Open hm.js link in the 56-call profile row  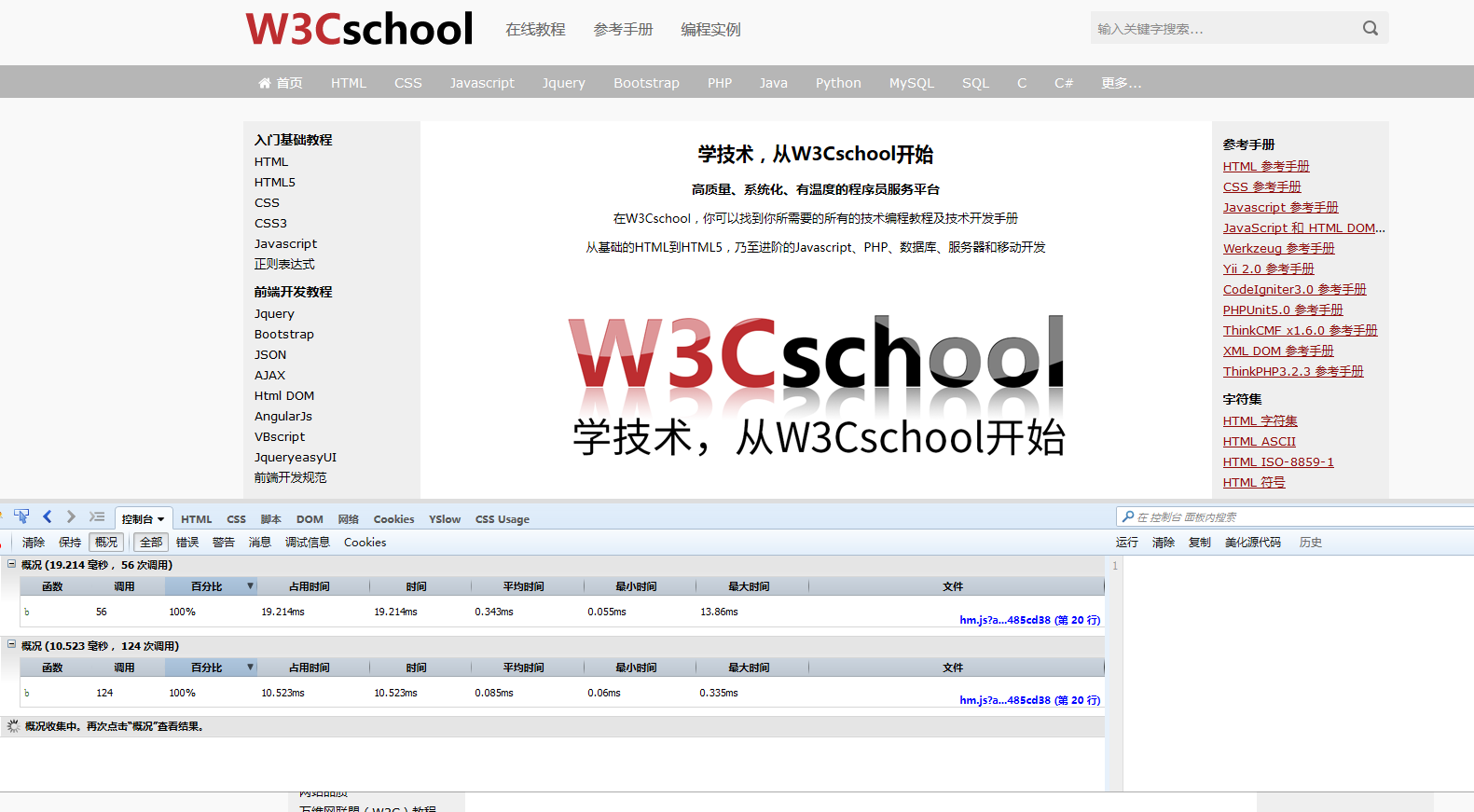1030,620
